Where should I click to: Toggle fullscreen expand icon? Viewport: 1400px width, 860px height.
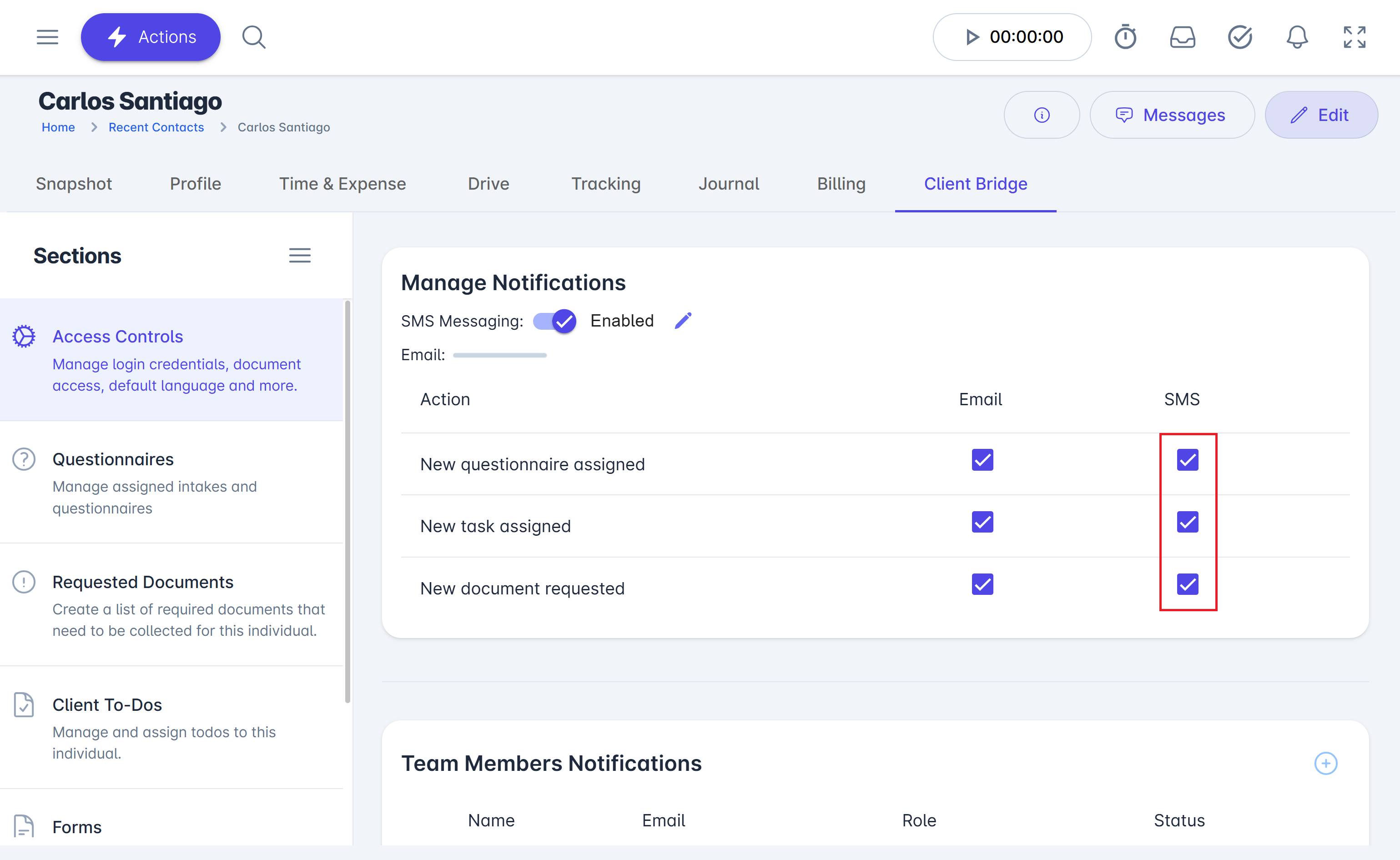tap(1355, 37)
